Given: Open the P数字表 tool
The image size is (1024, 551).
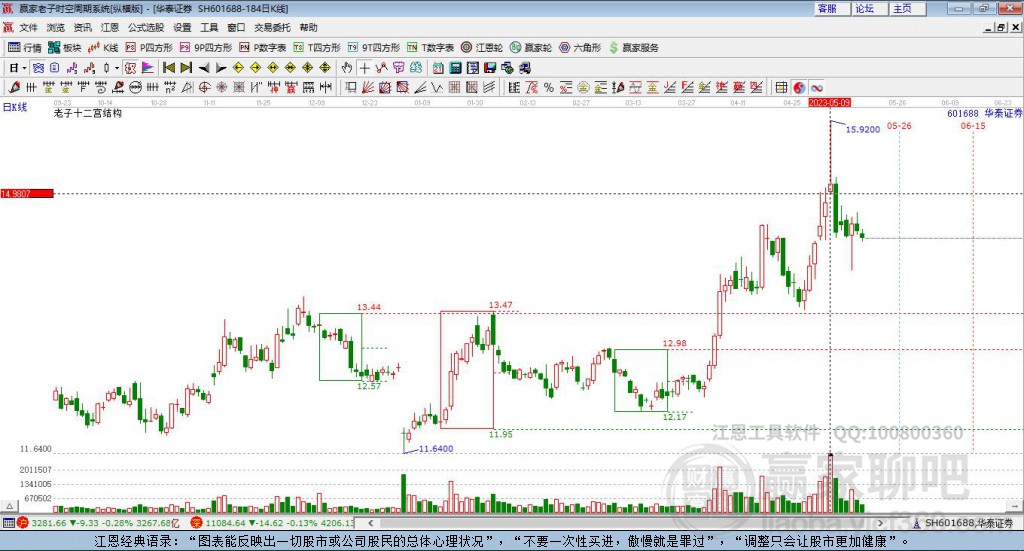Looking at the screenshot, I should (x=263, y=48).
